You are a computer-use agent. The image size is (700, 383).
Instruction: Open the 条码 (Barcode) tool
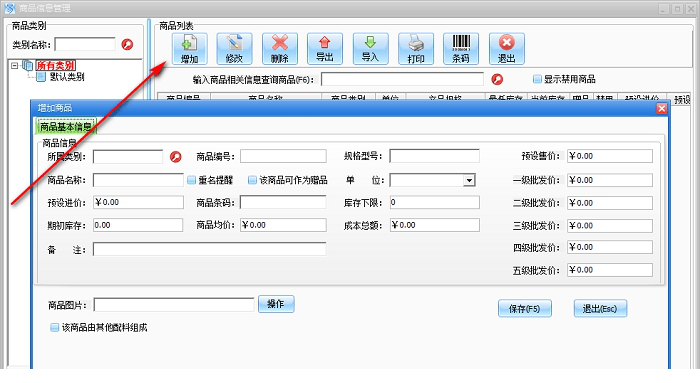pos(461,49)
